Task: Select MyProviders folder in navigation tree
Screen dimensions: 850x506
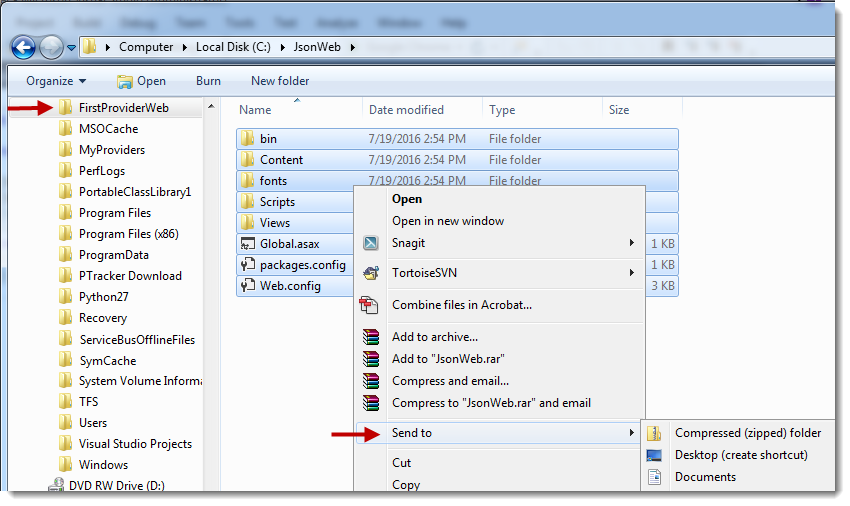Action: click(112, 150)
